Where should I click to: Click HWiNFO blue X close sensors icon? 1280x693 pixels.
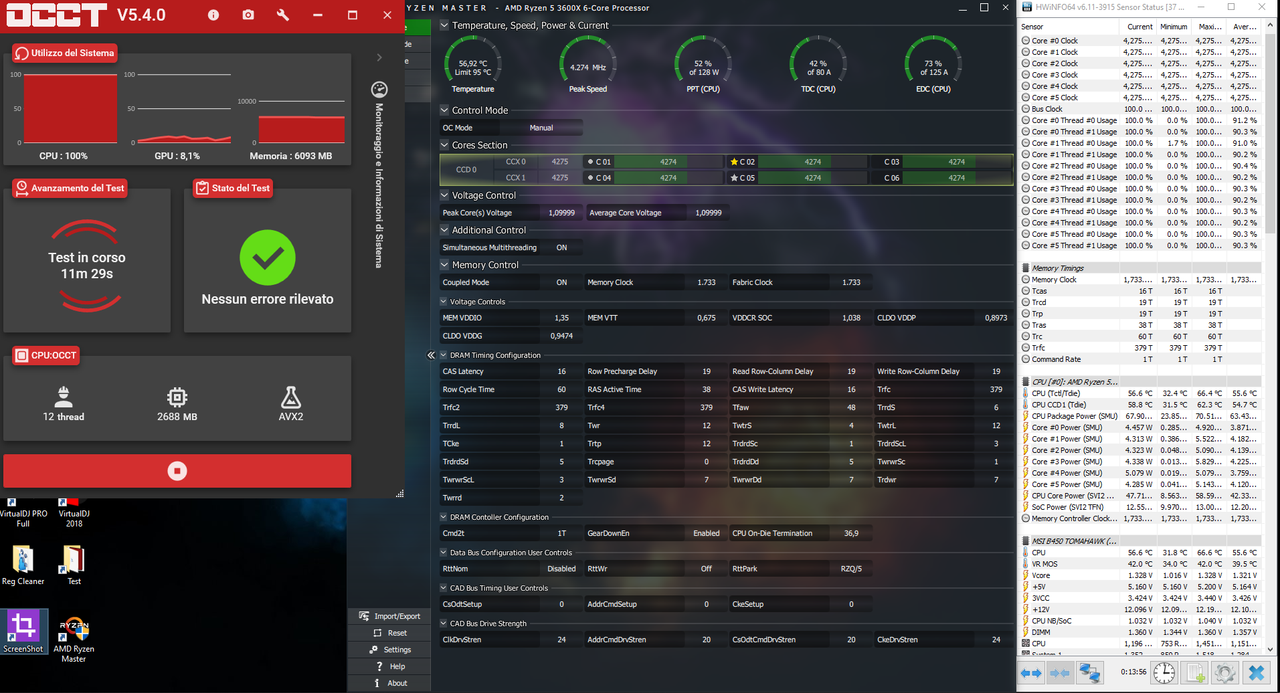tap(1258, 673)
